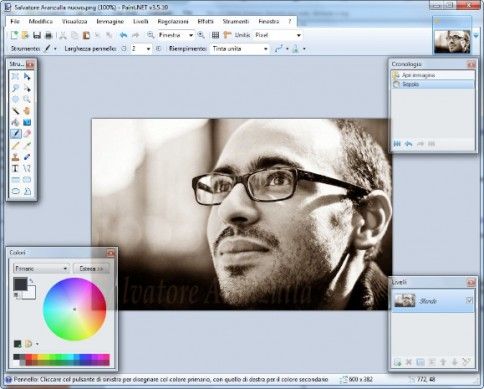This screenshot has width=484, height=389.
Task: Open the Primario color selector dropdown
Action: coord(41,268)
